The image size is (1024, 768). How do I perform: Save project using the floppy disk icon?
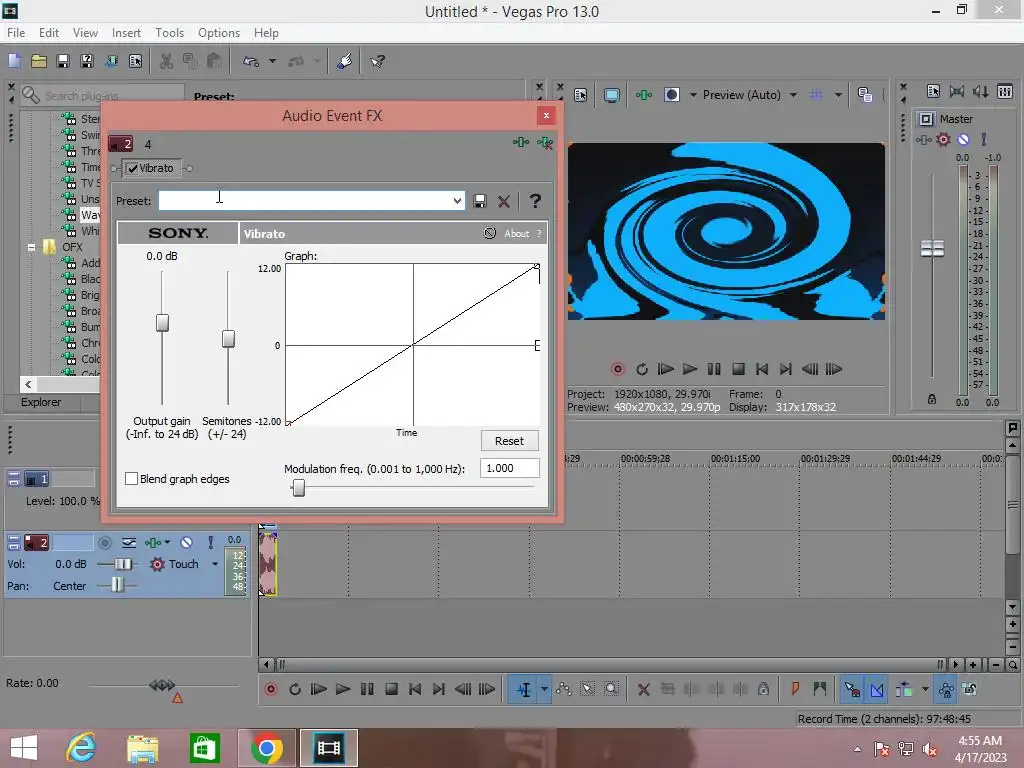pos(63,61)
